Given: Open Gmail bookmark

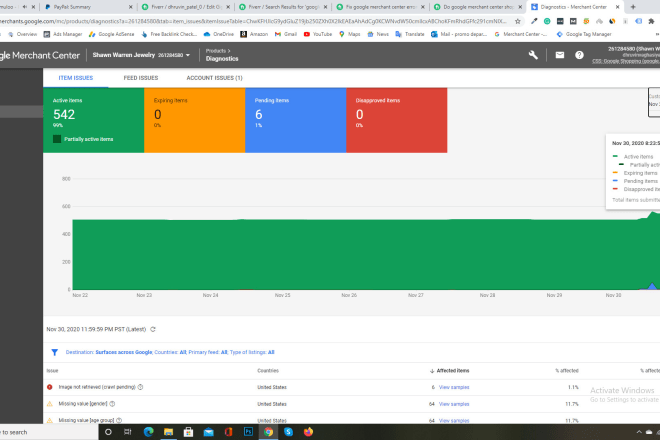Looking at the screenshot, I should [286, 34].
